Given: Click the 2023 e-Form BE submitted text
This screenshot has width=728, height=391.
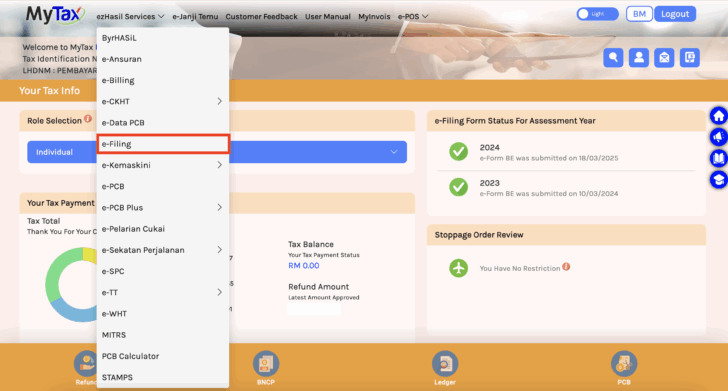Looking at the screenshot, I should click(x=549, y=194).
